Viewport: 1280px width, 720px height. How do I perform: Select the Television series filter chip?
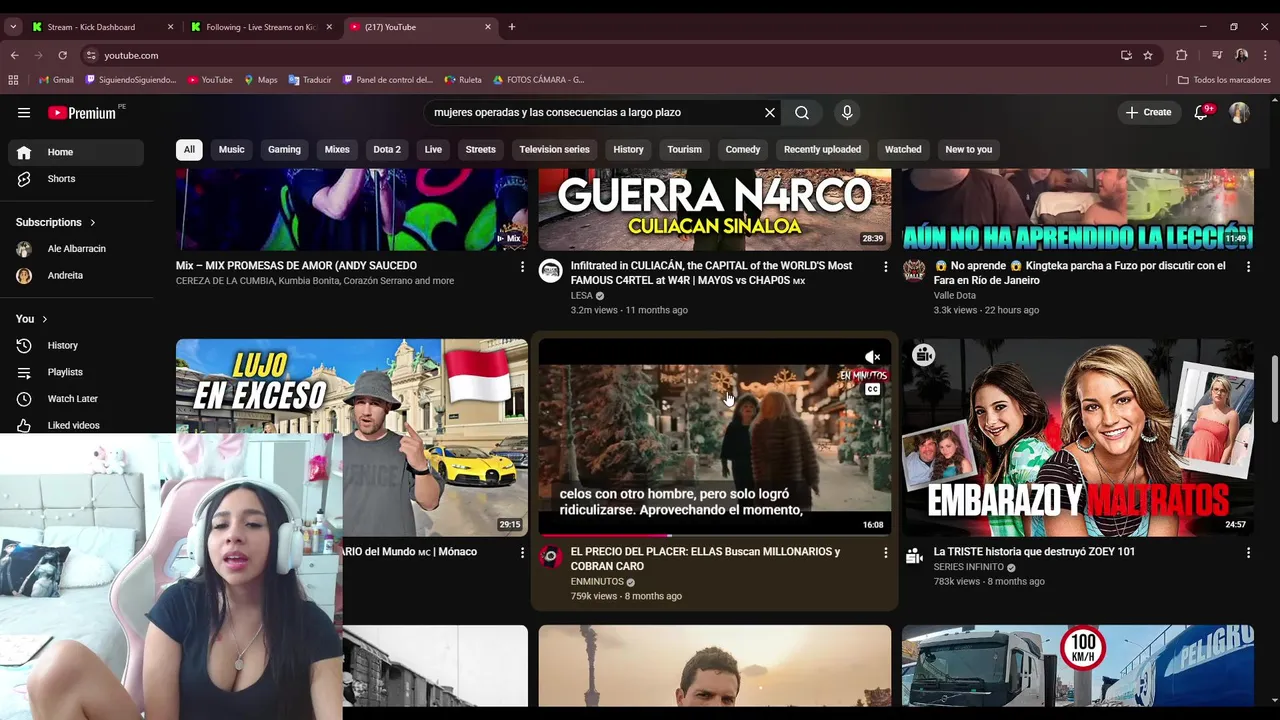tap(554, 150)
